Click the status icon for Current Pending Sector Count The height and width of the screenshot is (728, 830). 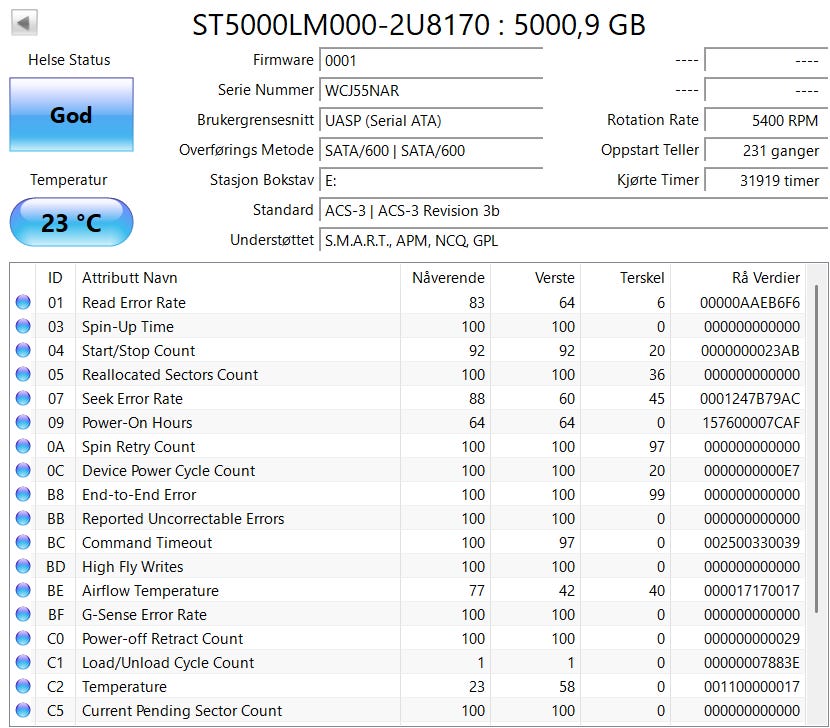[23, 711]
